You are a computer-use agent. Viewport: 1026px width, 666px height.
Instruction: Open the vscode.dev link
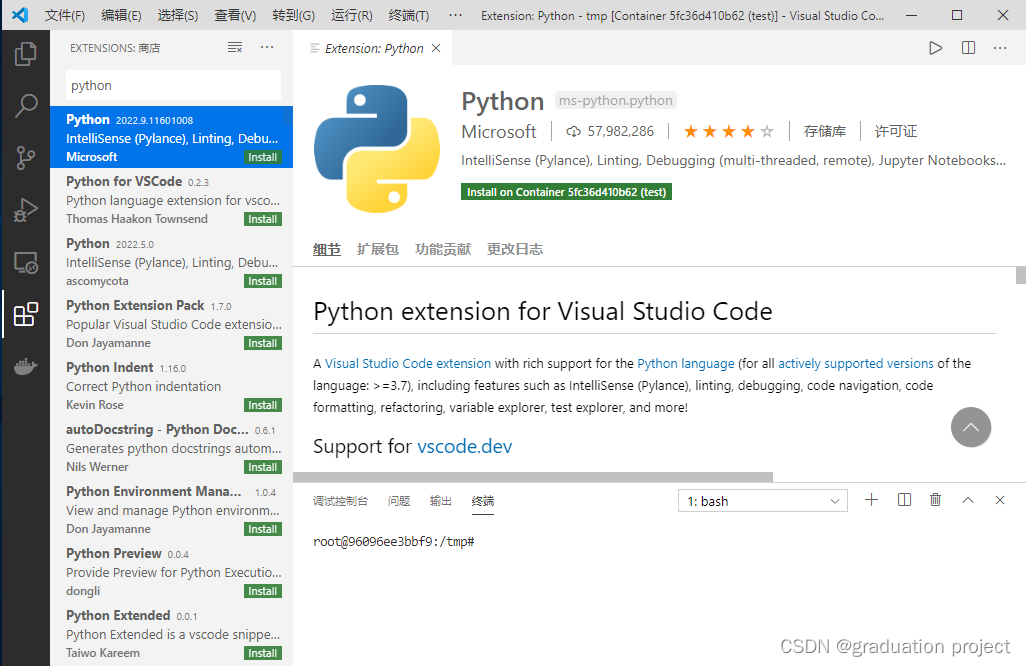(x=465, y=446)
